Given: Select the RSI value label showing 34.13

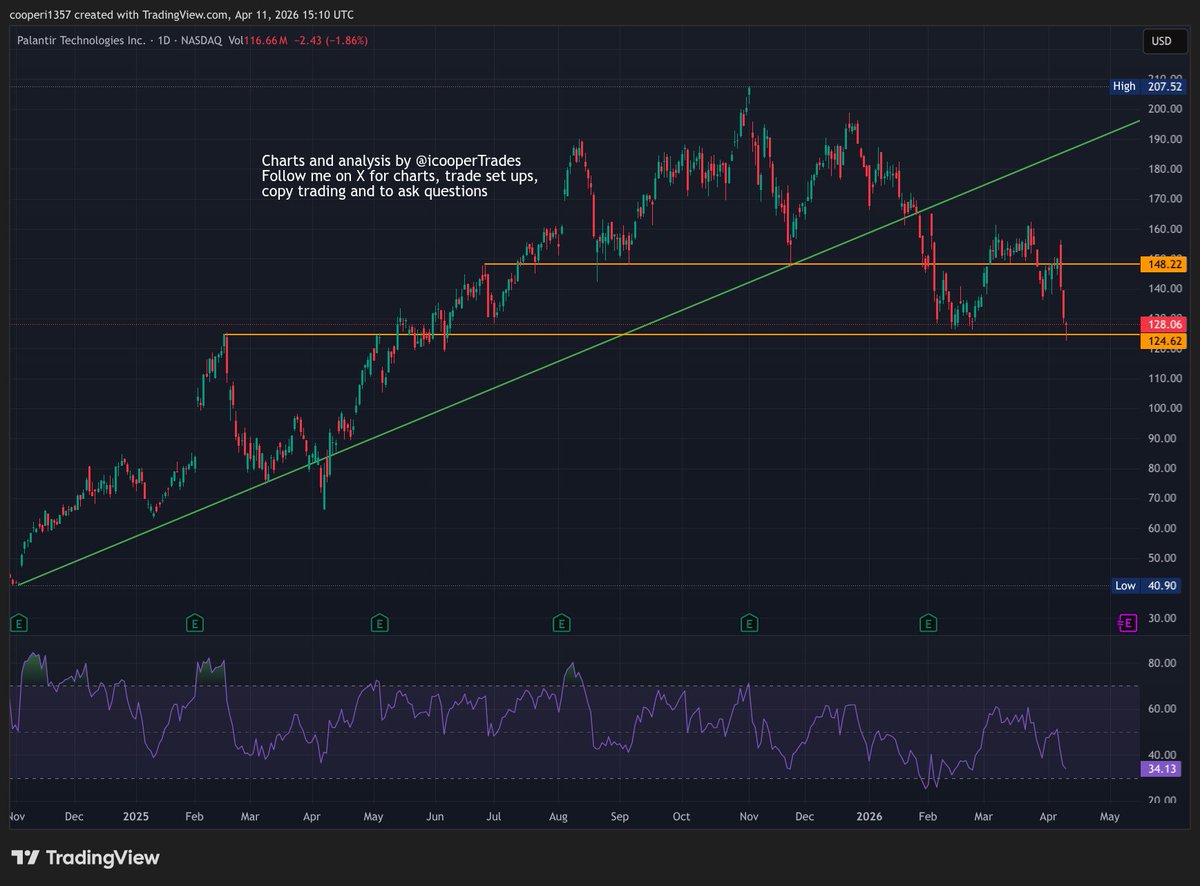Looking at the screenshot, I should (1159, 768).
